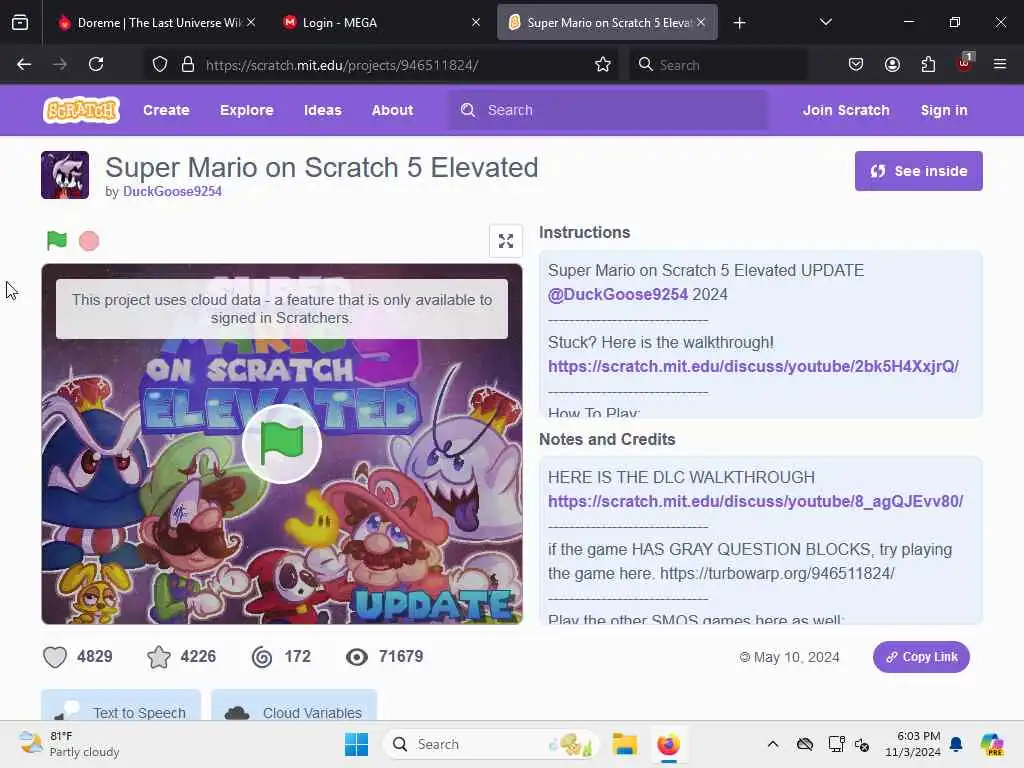Click the project title Super Mario on Scratch 5 Elevated

pyautogui.click(x=321, y=168)
